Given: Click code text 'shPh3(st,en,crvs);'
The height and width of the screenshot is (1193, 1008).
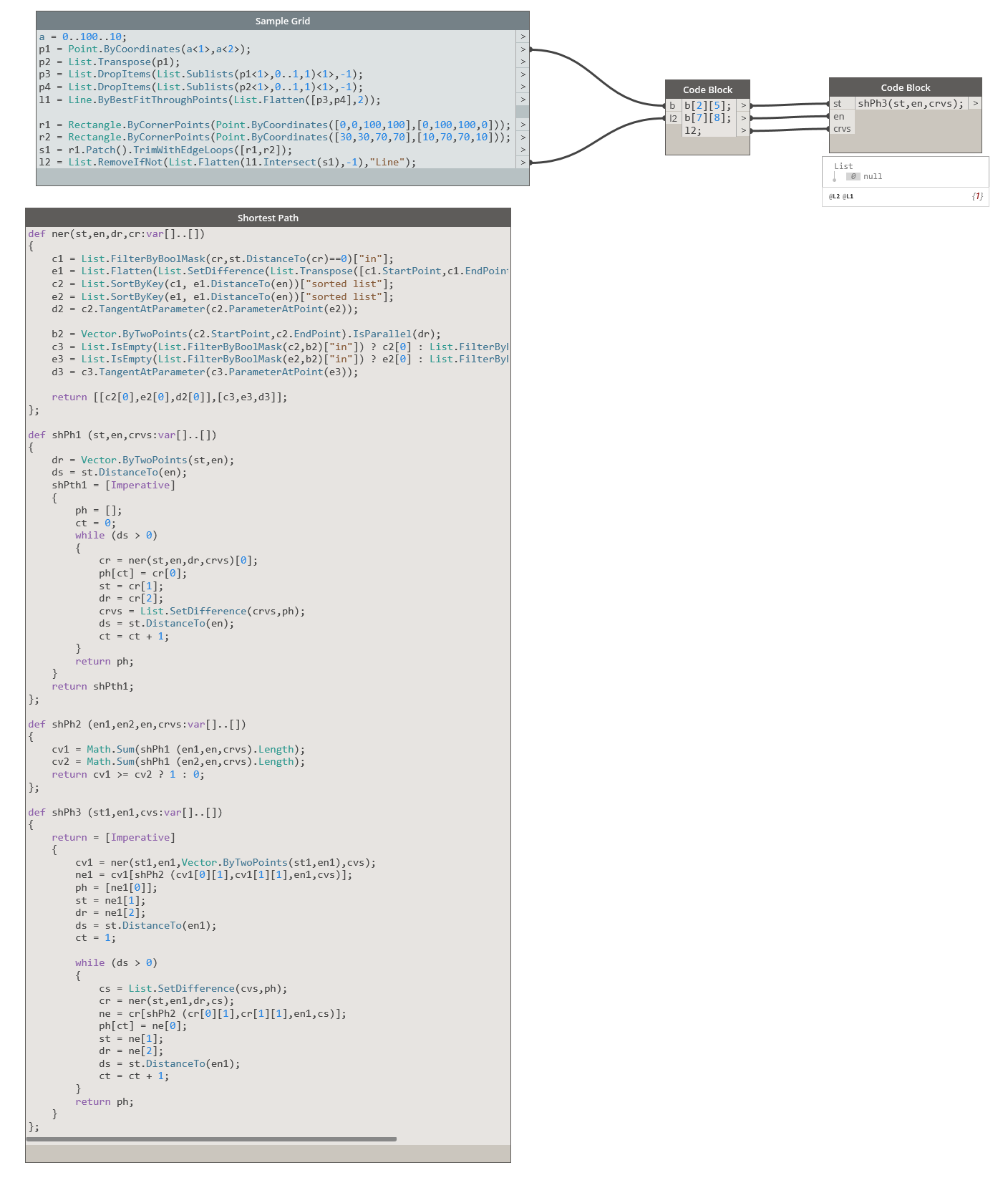Looking at the screenshot, I should click(911, 104).
